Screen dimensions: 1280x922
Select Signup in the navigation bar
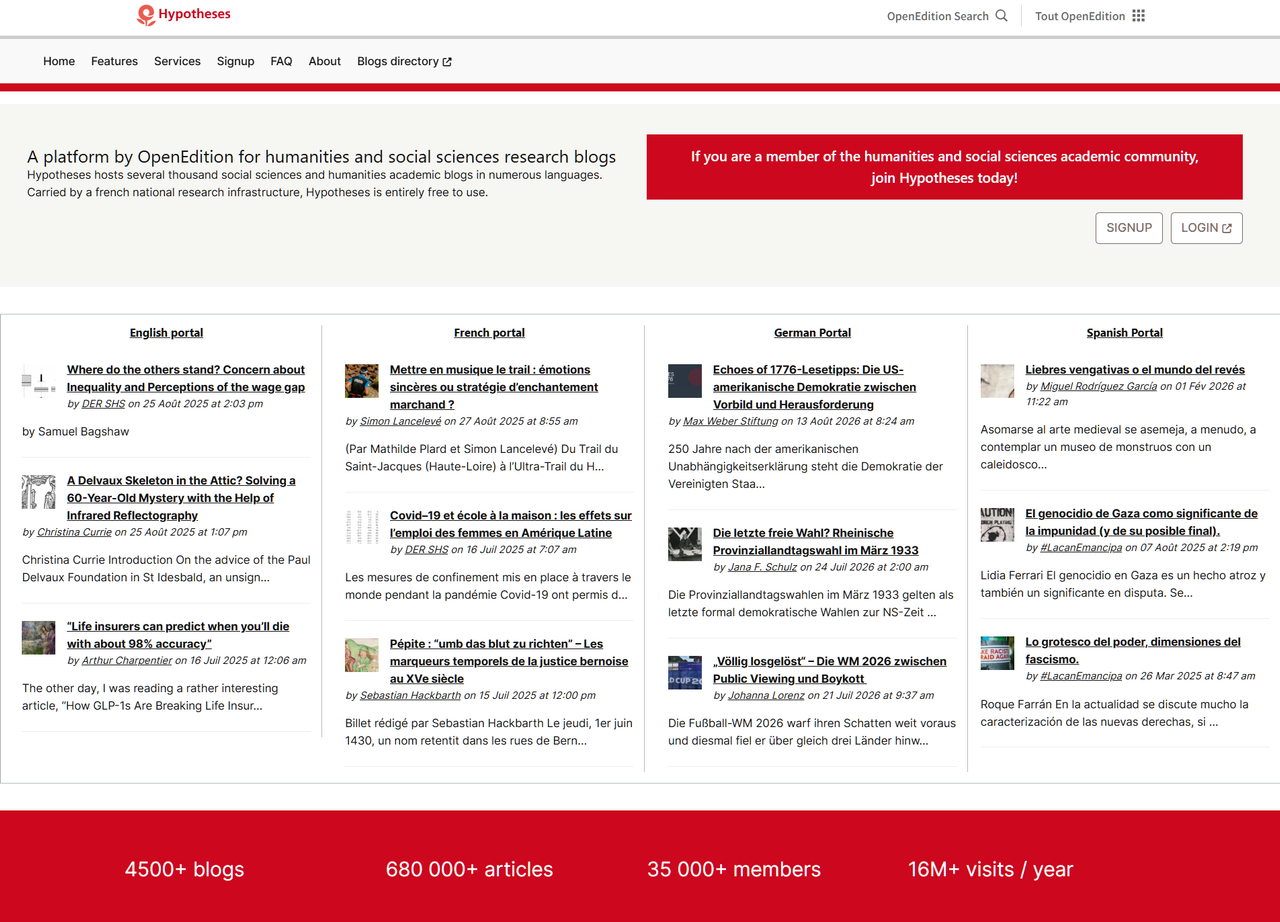[x=235, y=62]
